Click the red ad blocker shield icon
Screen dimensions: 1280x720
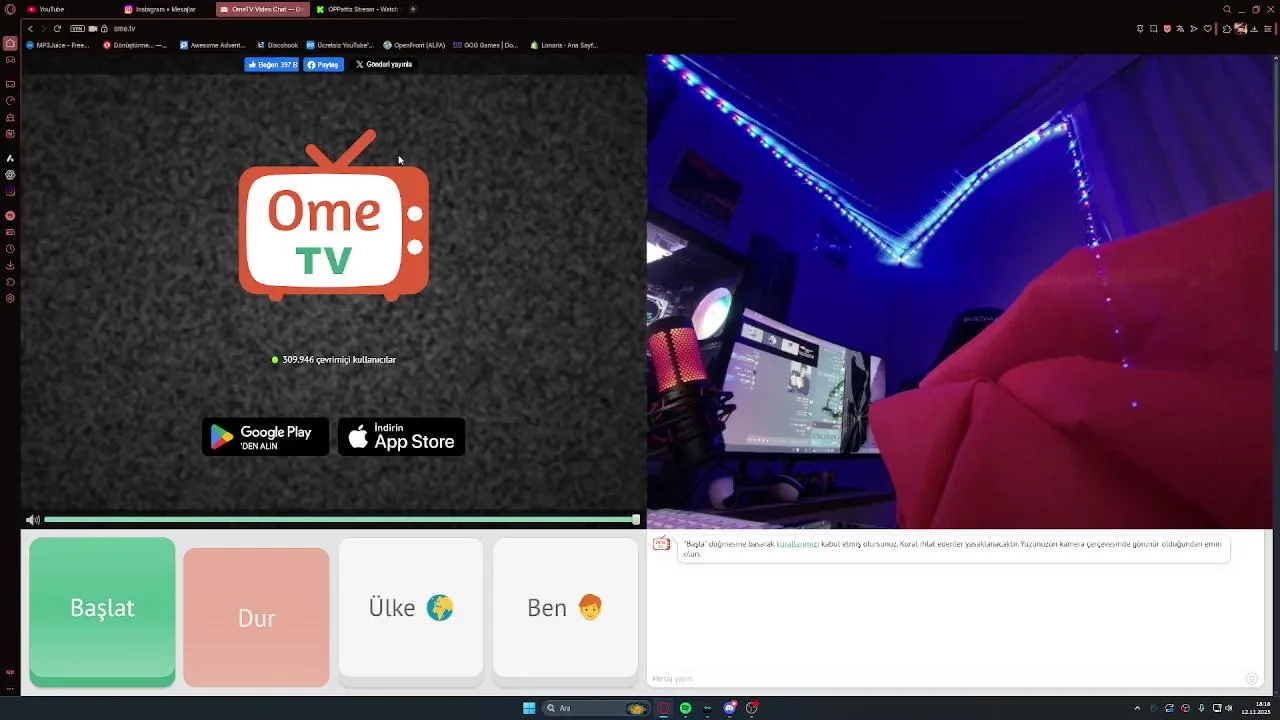tap(1167, 29)
